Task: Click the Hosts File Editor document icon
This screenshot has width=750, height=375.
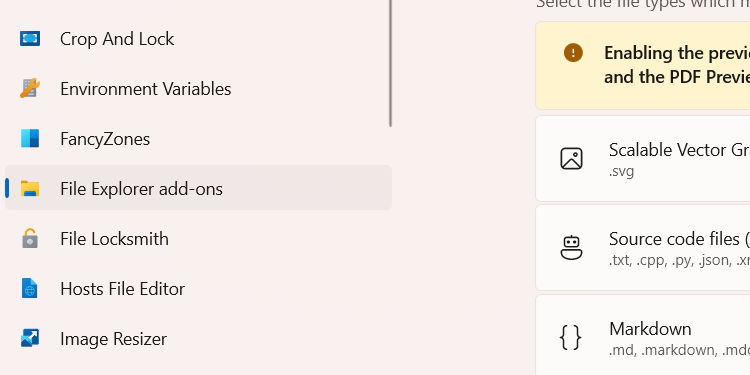Action: pyautogui.click(x=30, y=288)
